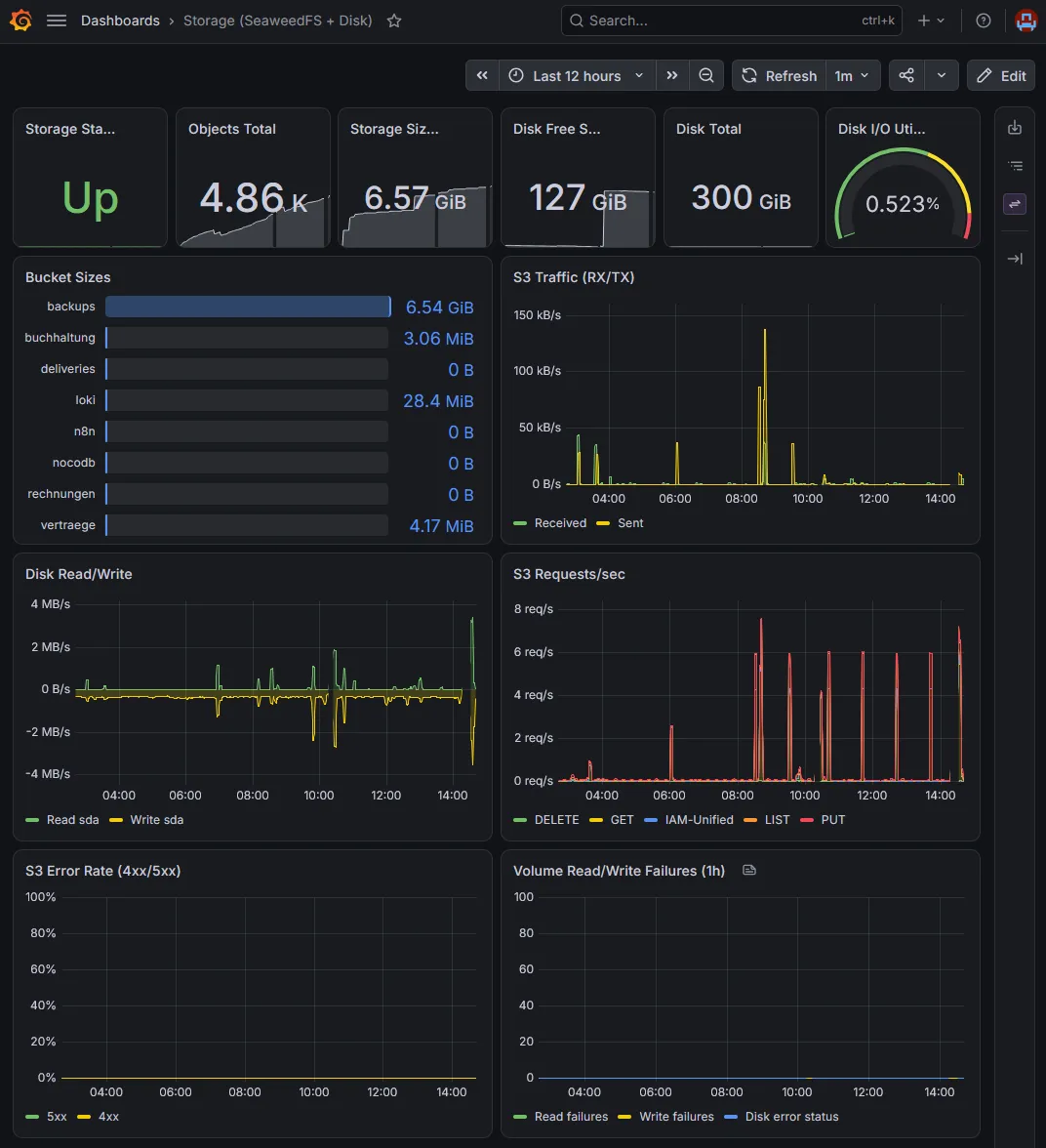The height and width of the screenshot is (1148, 1046).
Task: Click the Disk I/O Utilization gauge value
Action: (x=902, y=203)
